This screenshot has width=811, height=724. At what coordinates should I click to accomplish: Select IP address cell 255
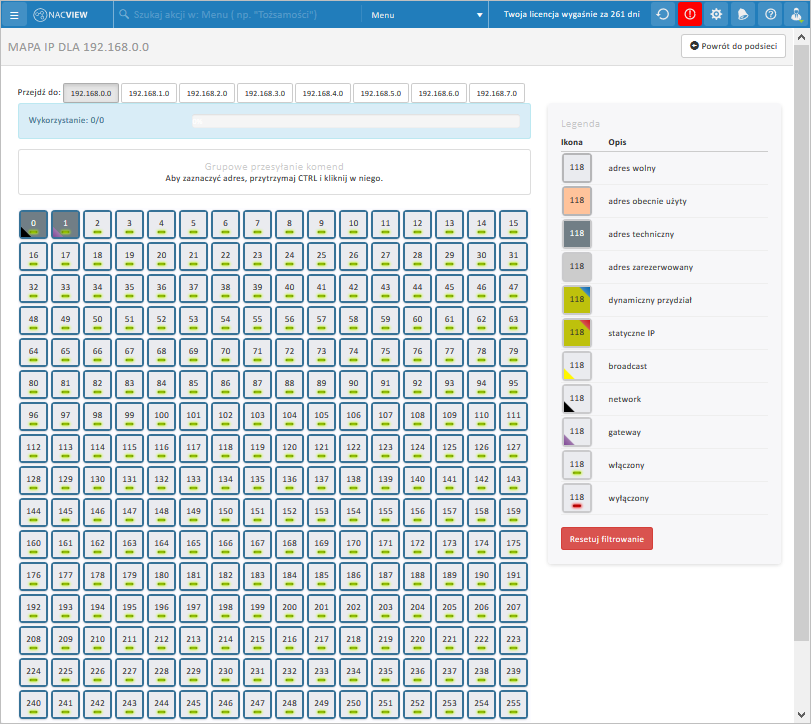click(513, 705)
